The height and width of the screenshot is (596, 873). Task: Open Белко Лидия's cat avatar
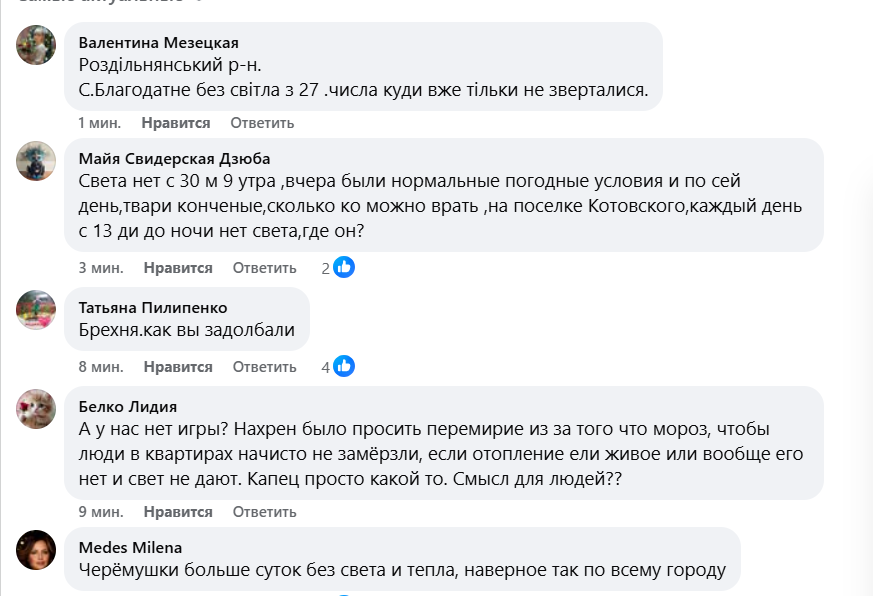click(x=36, y=409)
